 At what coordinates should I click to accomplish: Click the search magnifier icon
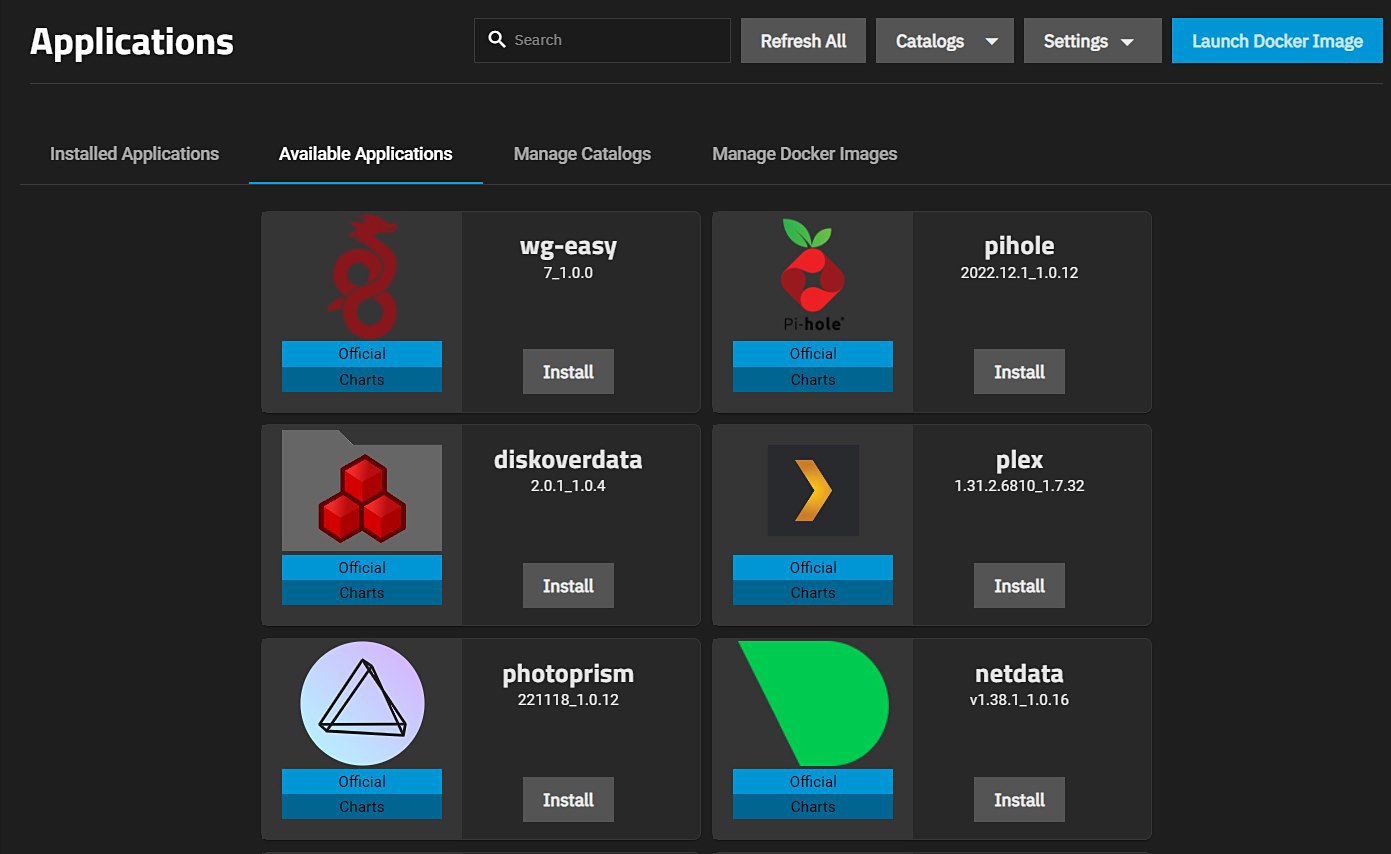(496, 40)
